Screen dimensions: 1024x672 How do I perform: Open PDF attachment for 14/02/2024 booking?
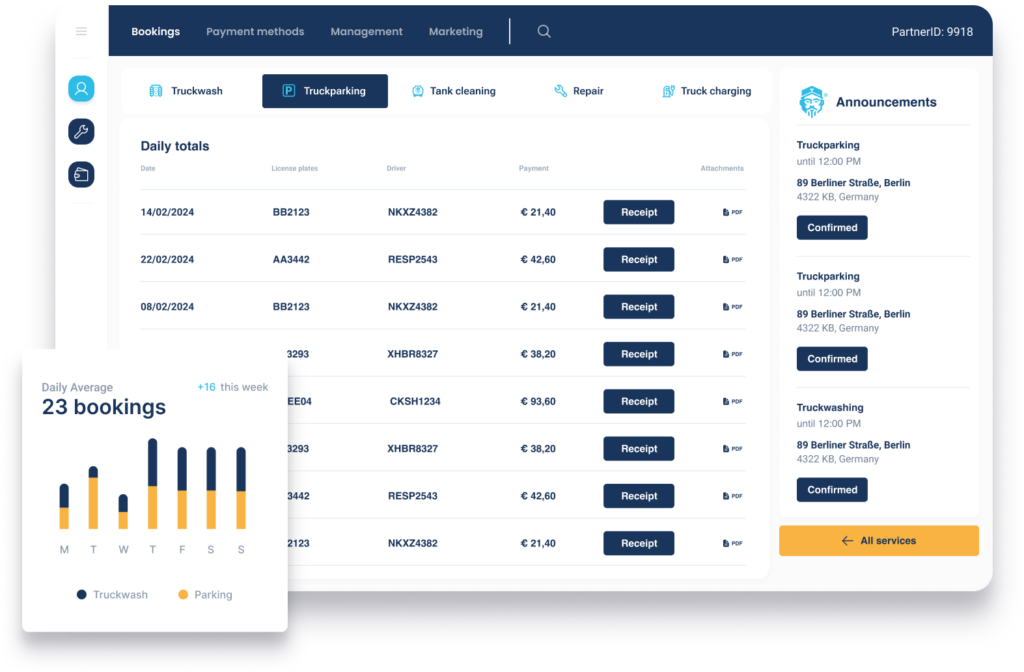[x=733, y=212]
